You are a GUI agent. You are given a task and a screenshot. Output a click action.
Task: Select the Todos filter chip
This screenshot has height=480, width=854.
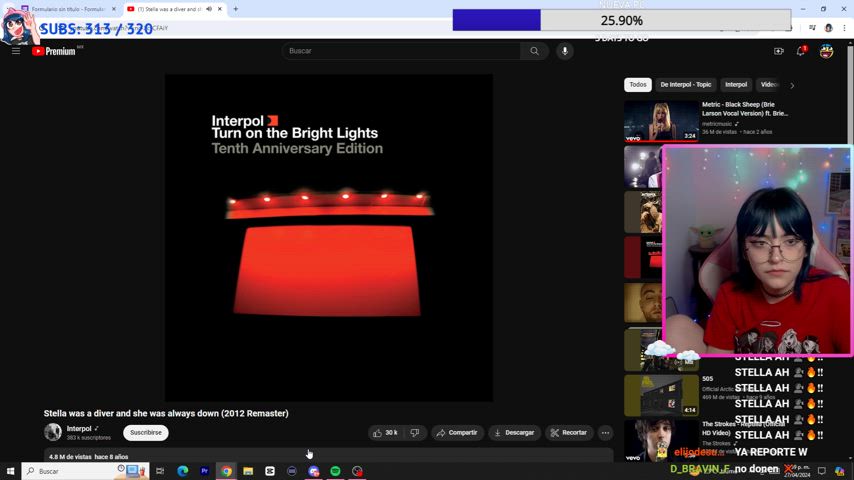point(638,84)
